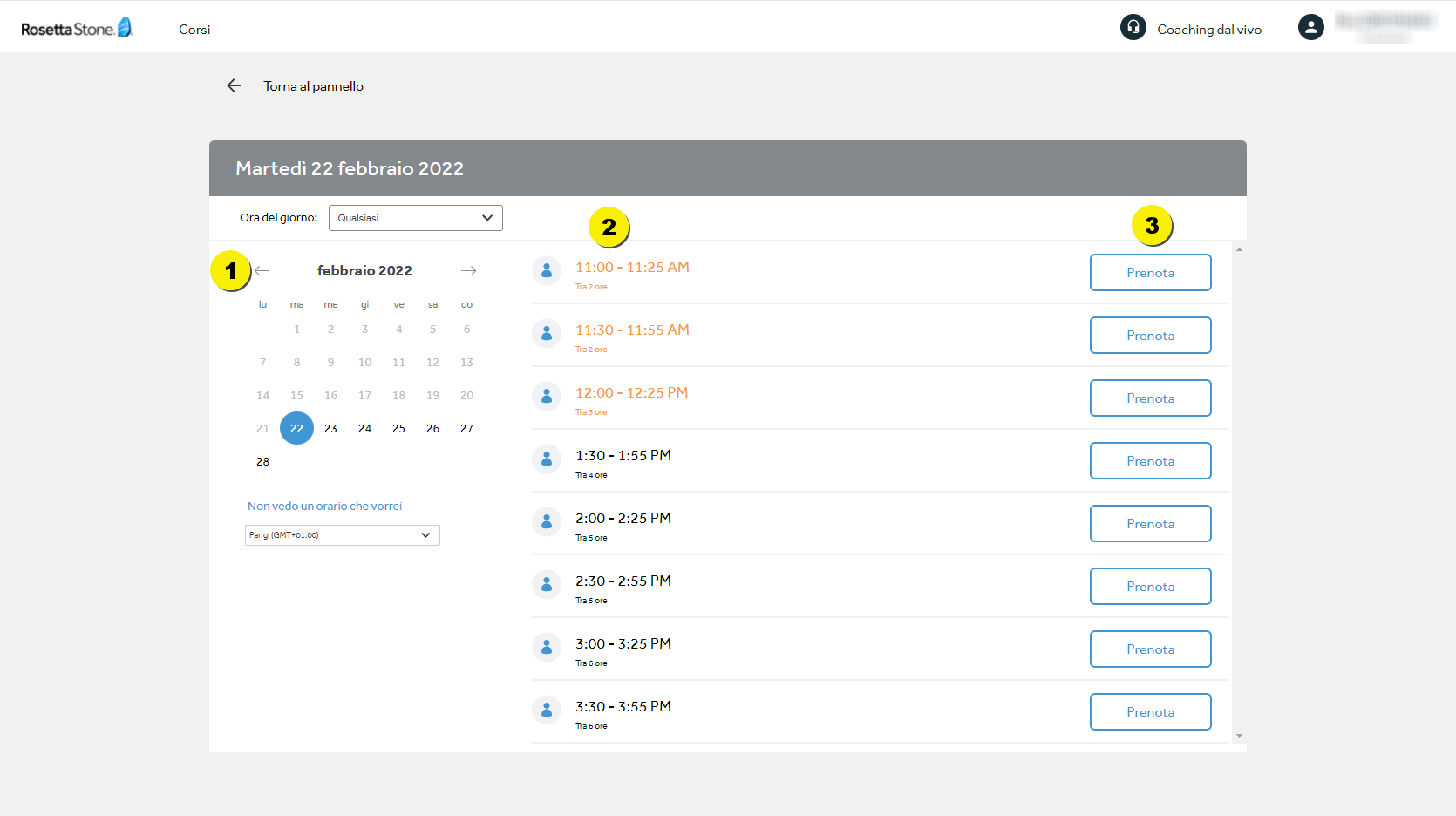
Task: Click the Martedì 22 febbraio 2022 header
Action: click(350, 169)
